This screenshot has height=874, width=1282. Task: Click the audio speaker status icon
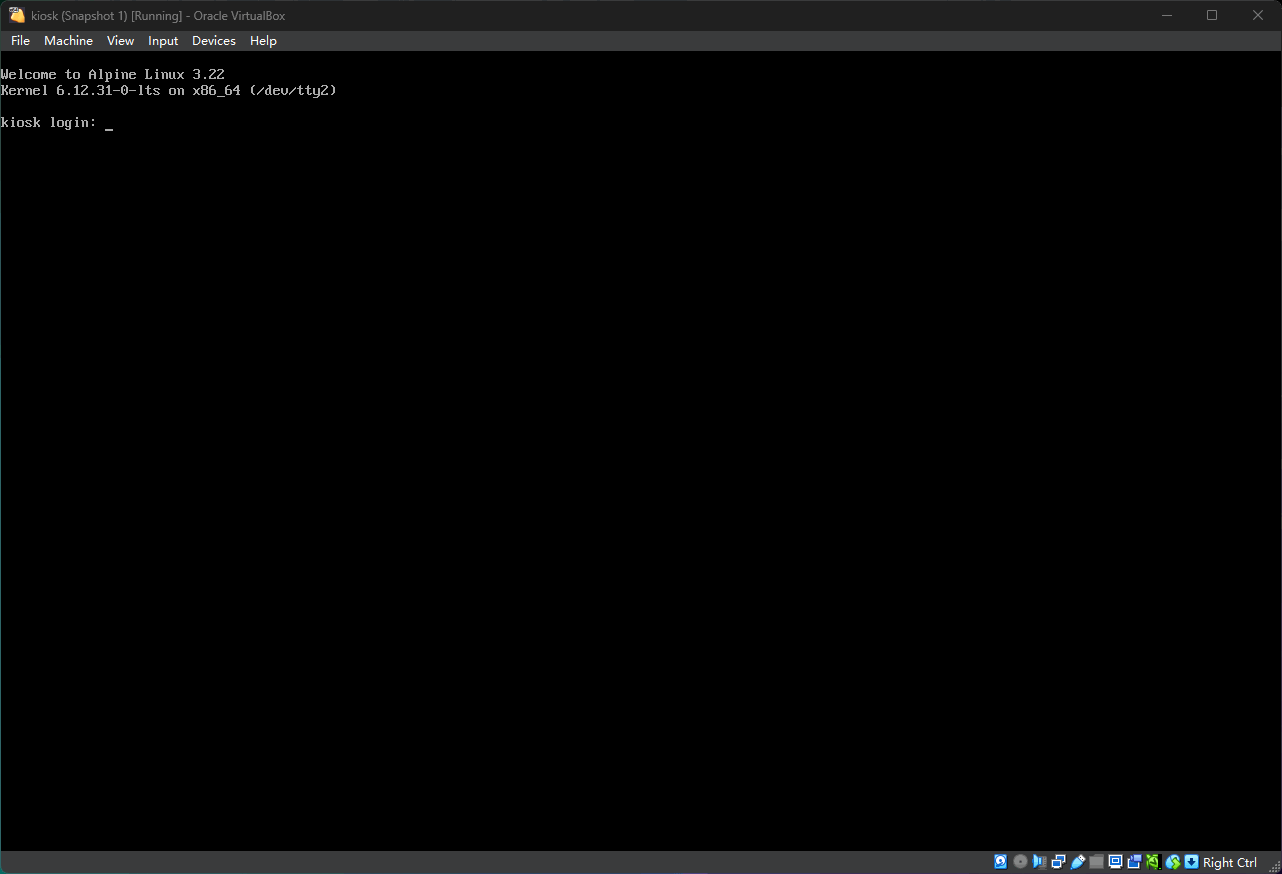pos(1039,862)
